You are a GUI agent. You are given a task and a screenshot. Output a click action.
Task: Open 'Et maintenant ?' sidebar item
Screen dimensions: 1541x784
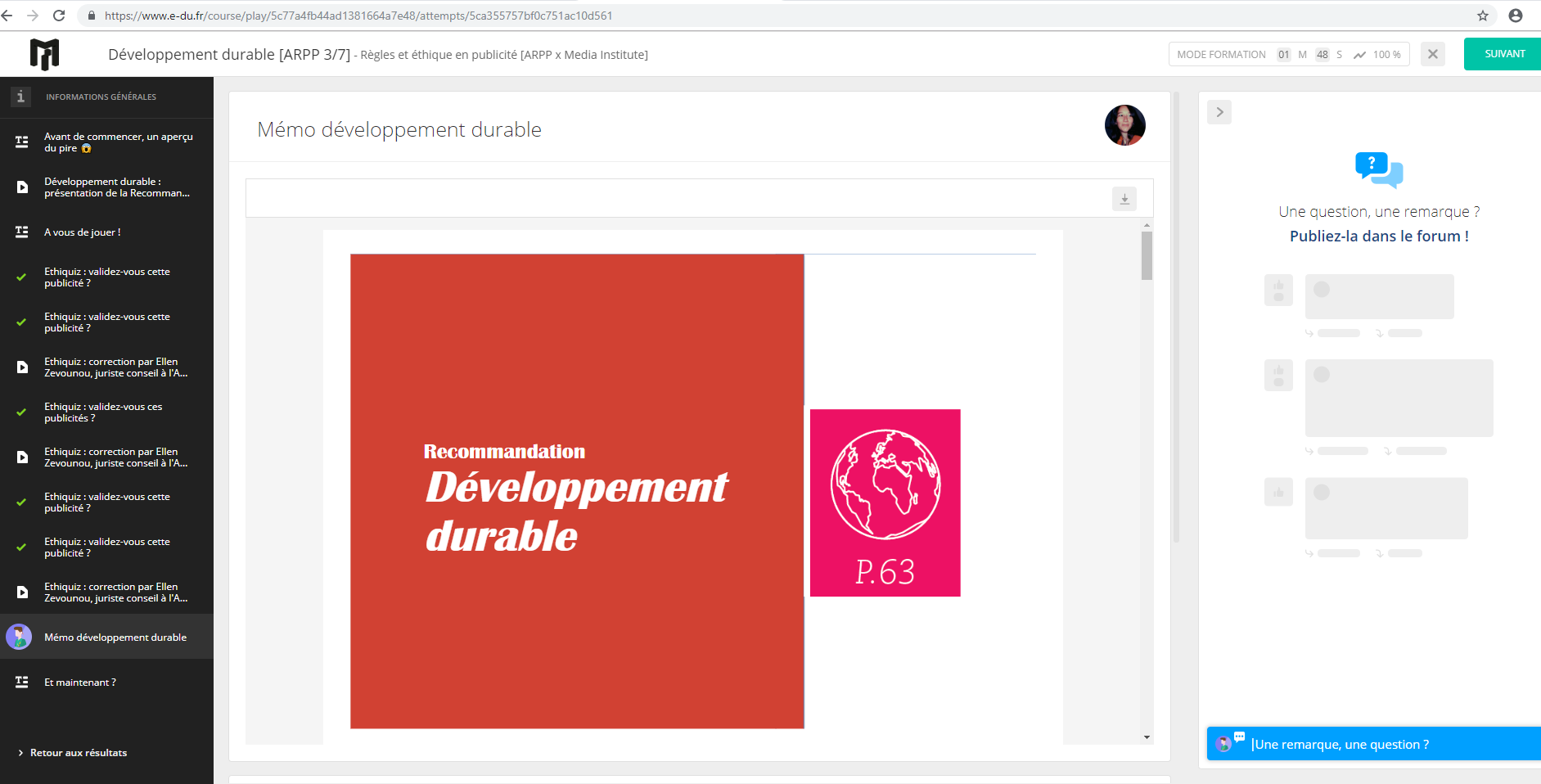[x=80, y=683]
